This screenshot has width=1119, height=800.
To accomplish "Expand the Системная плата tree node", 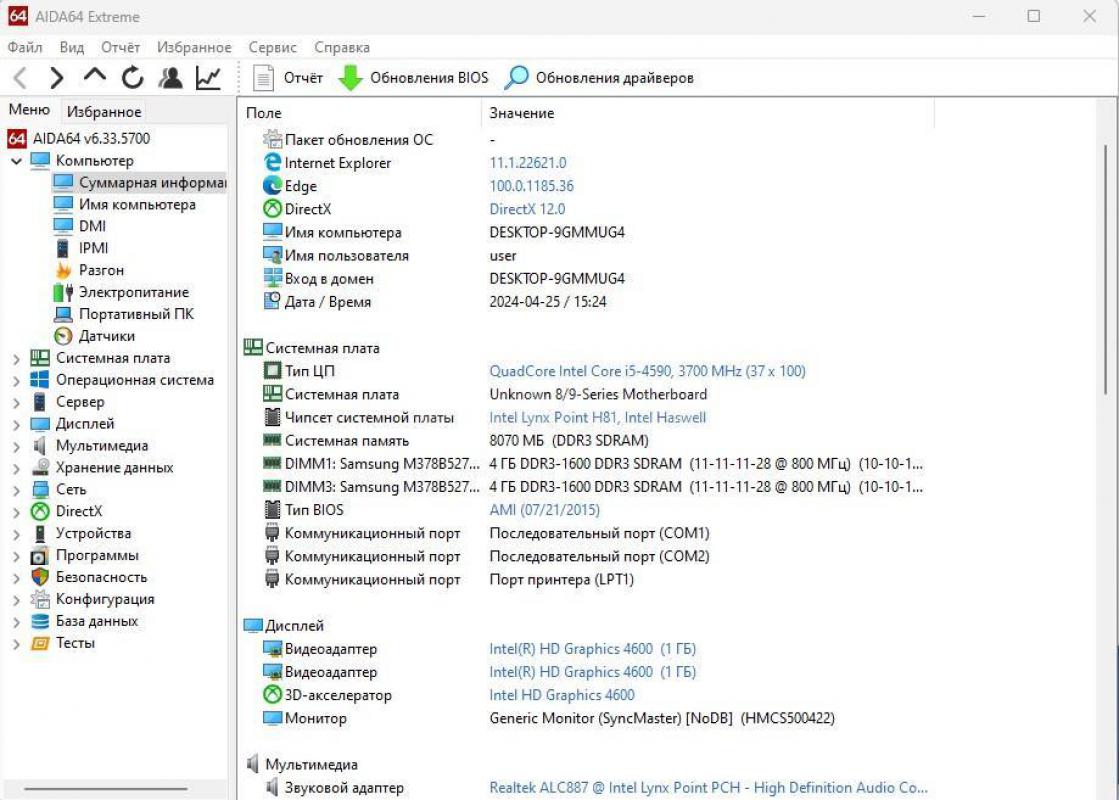I will [16, 358].
